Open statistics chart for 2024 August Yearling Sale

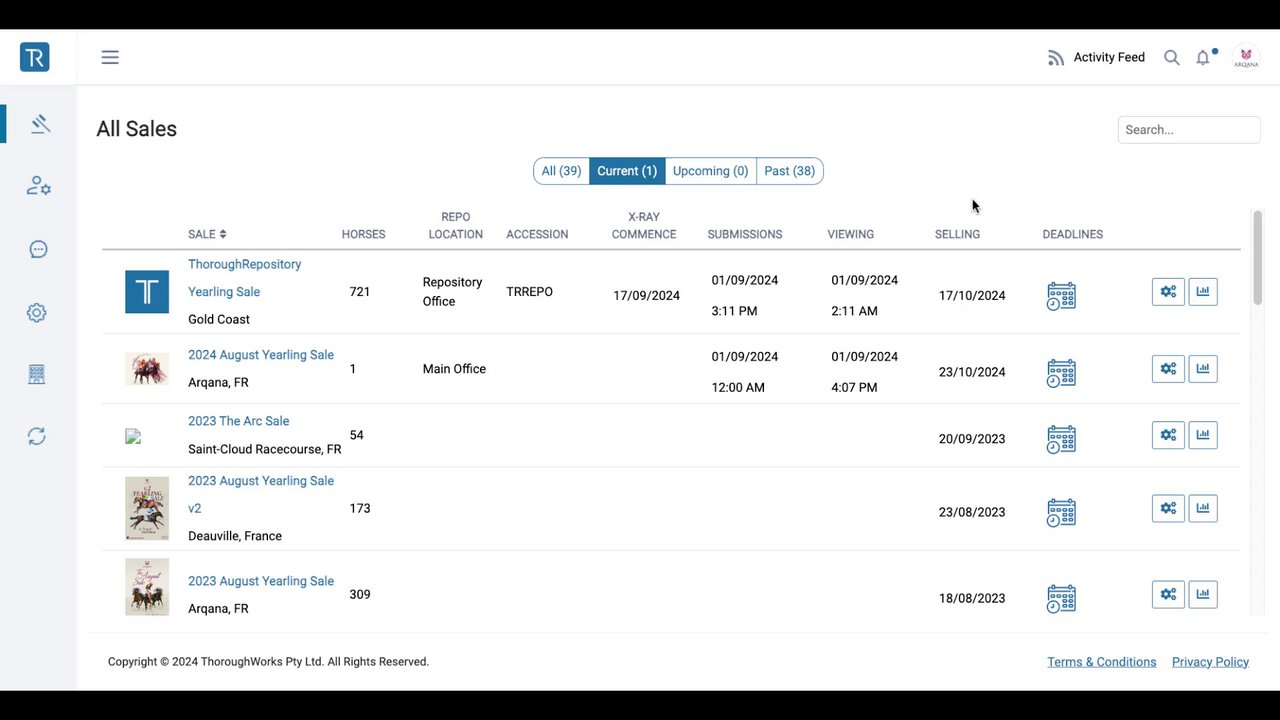(x=1203, y=369)
